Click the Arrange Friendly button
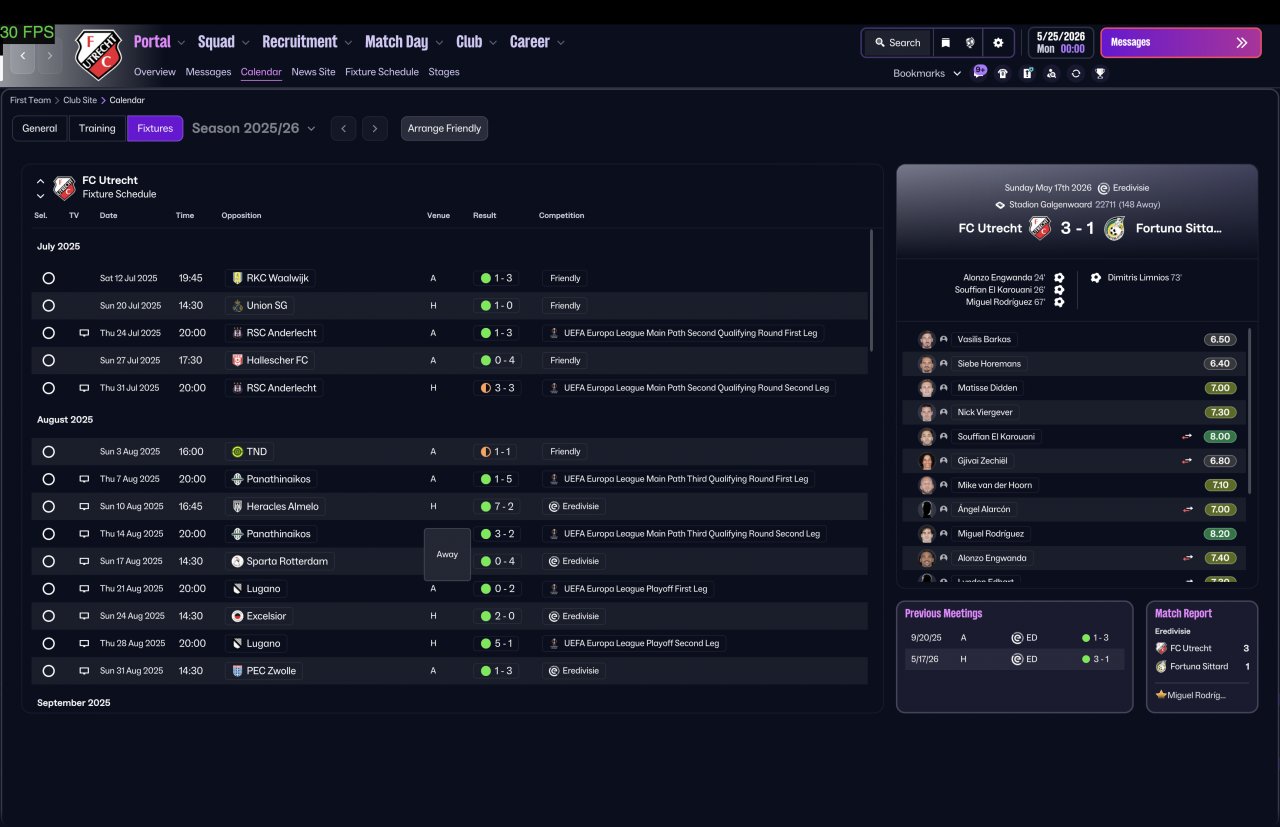Image resolution: width=1280 pixels, height=827 pixels. tap(444, 128)
